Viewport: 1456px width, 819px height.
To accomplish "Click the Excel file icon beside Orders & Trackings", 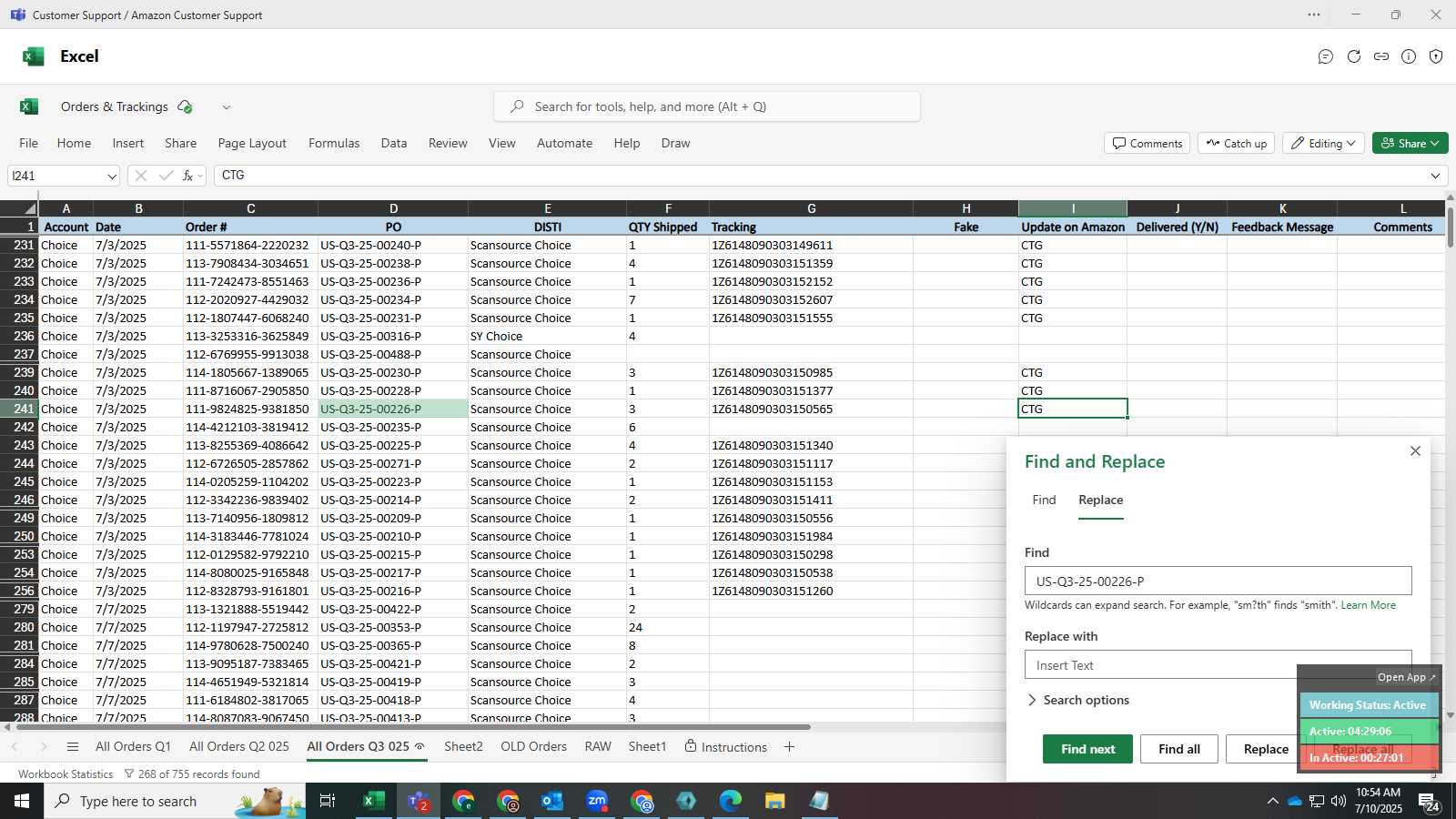I will coord(29,106).
